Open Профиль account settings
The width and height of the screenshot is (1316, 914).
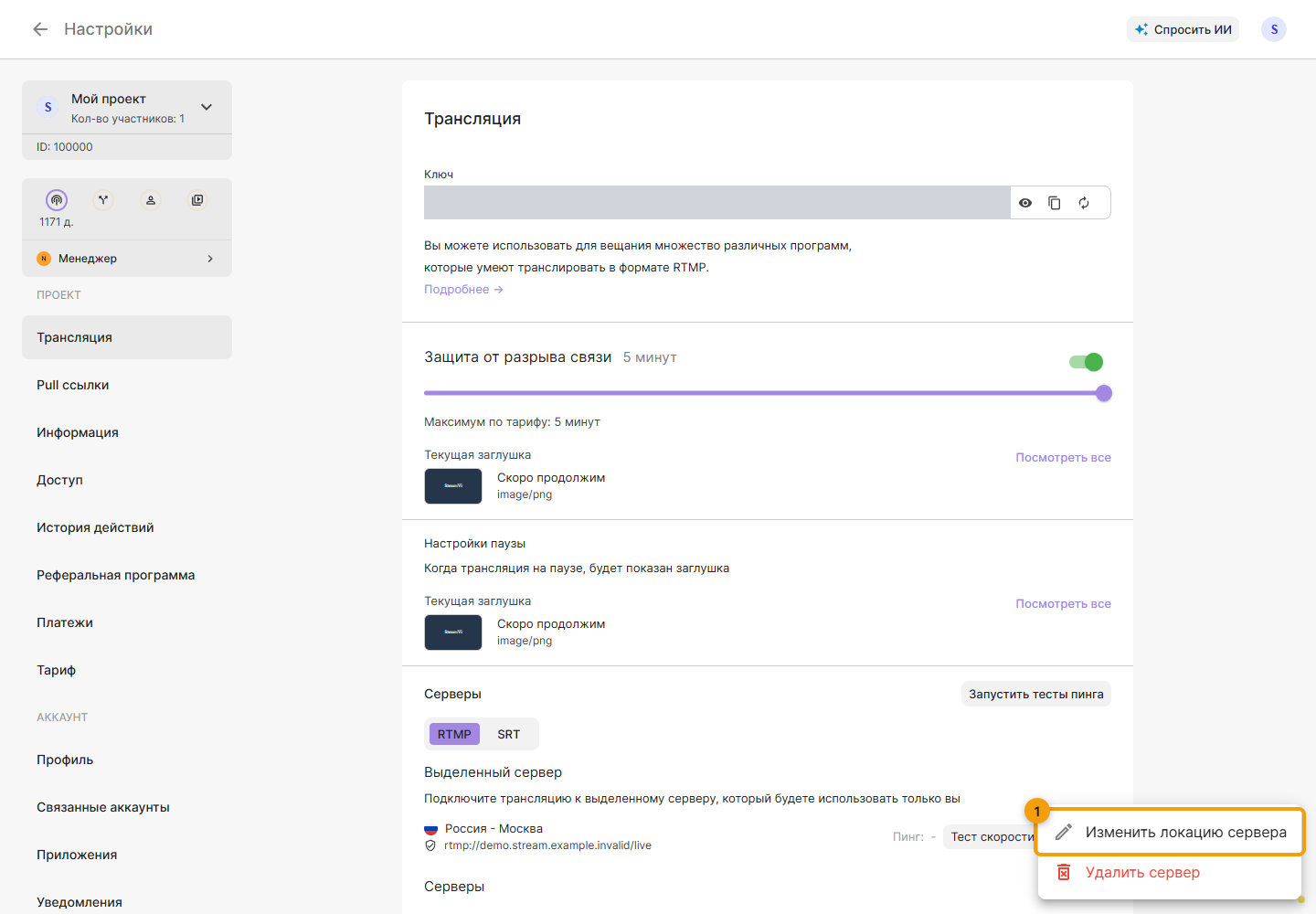(x=127, y=760)
